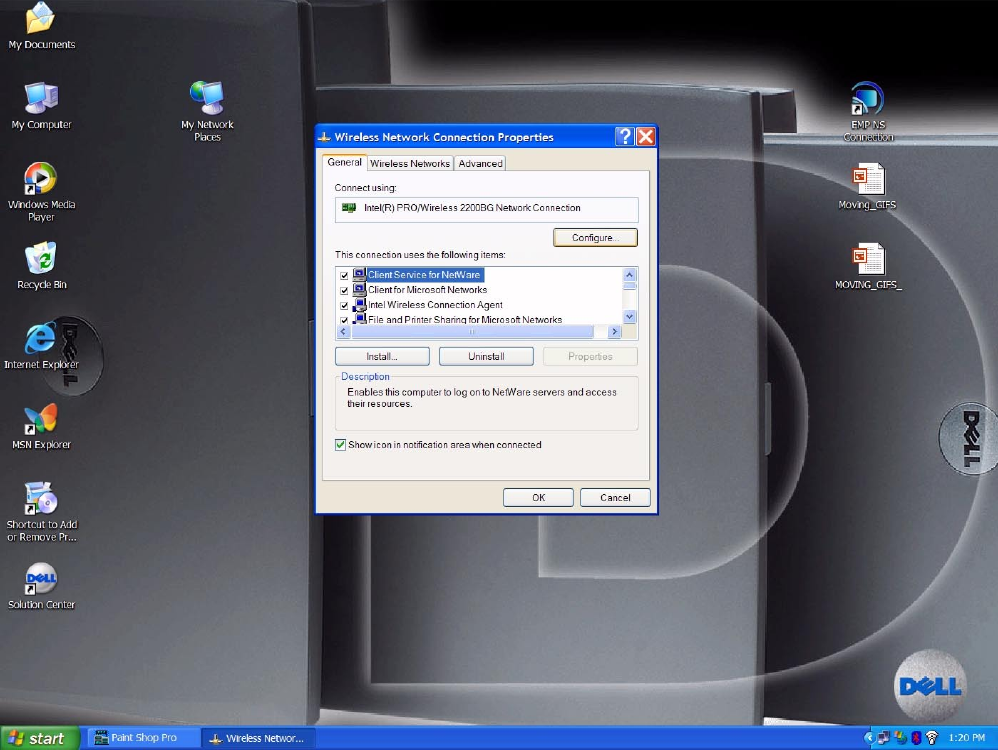Cancel the connection properties dialog
This screenshot has height=750, width=998.
click(x=615, y=497)
